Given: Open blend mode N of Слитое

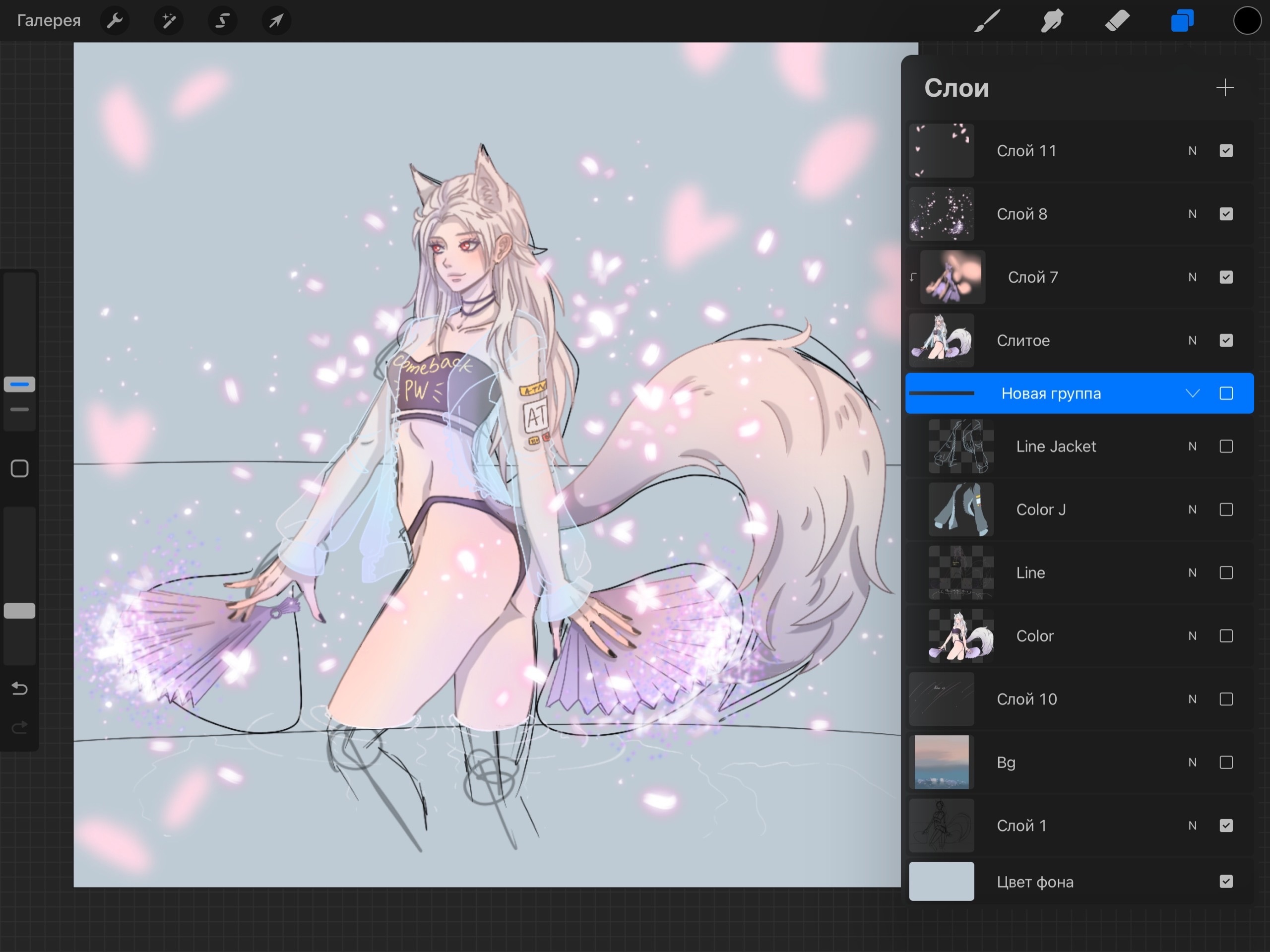Looking at the screenshot, I should [1193, 340].
